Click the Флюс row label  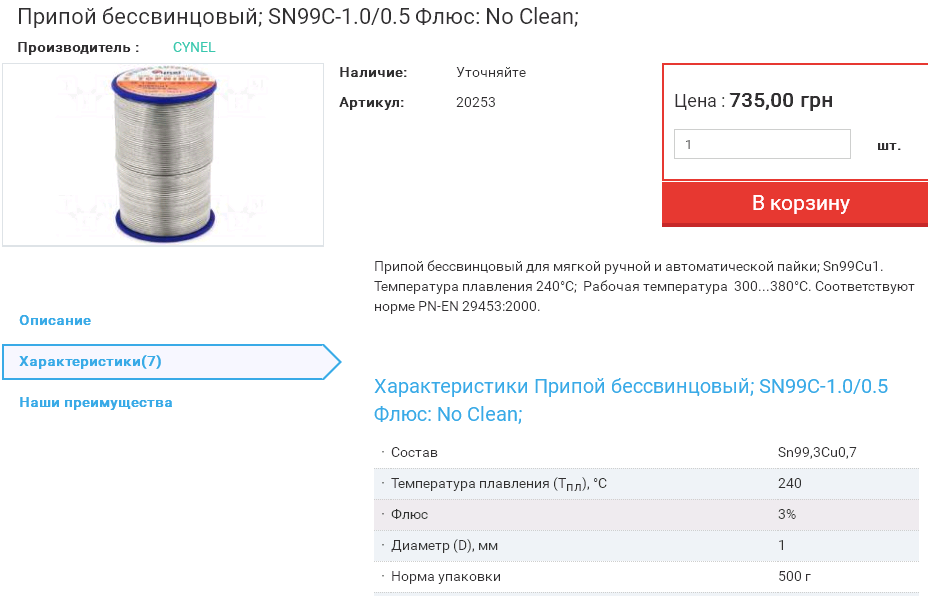click(x=409, y=514)
